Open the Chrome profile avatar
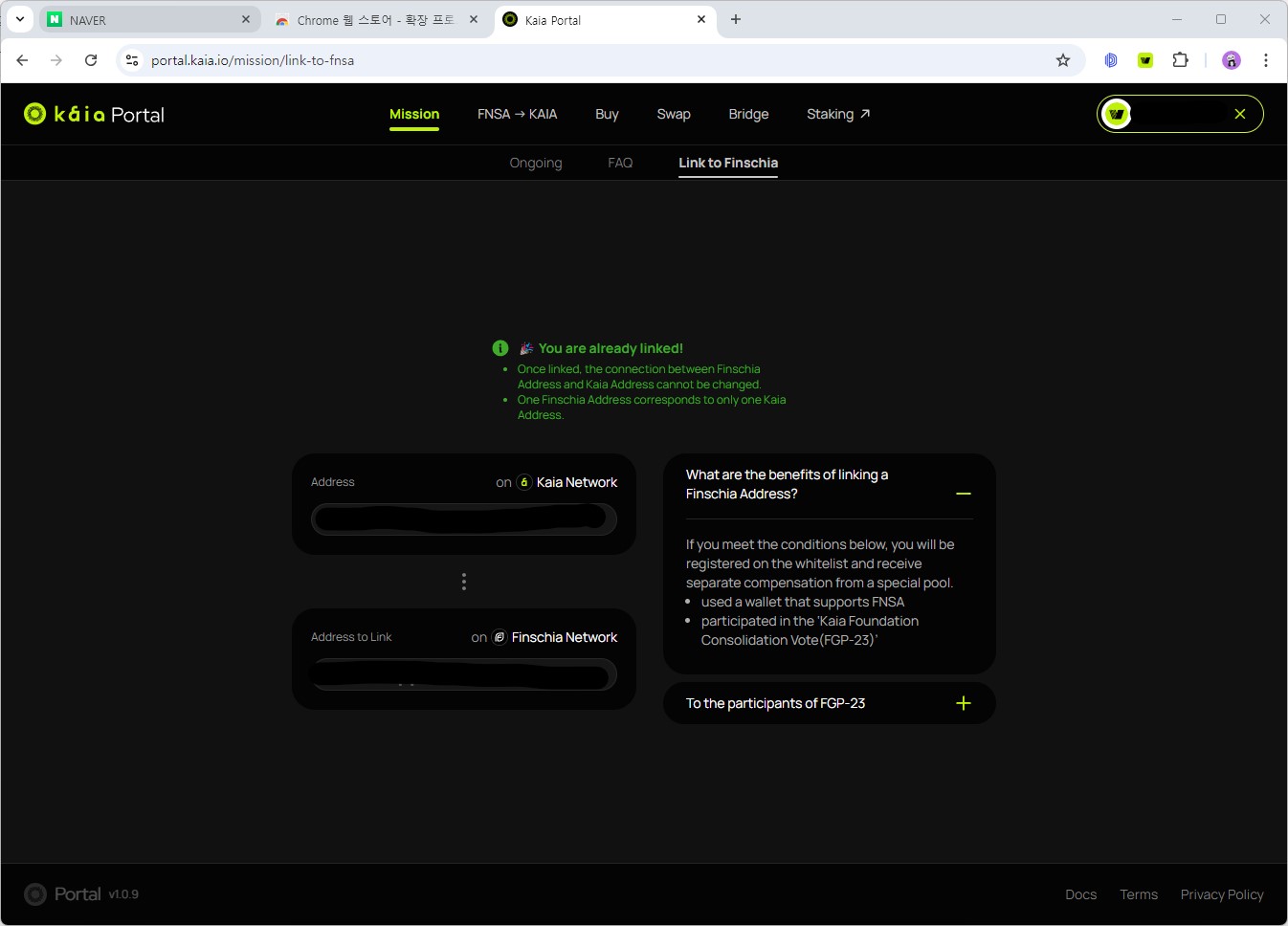The height and width of the screenshot is (926, 1288). click(x=1232, y=60)
